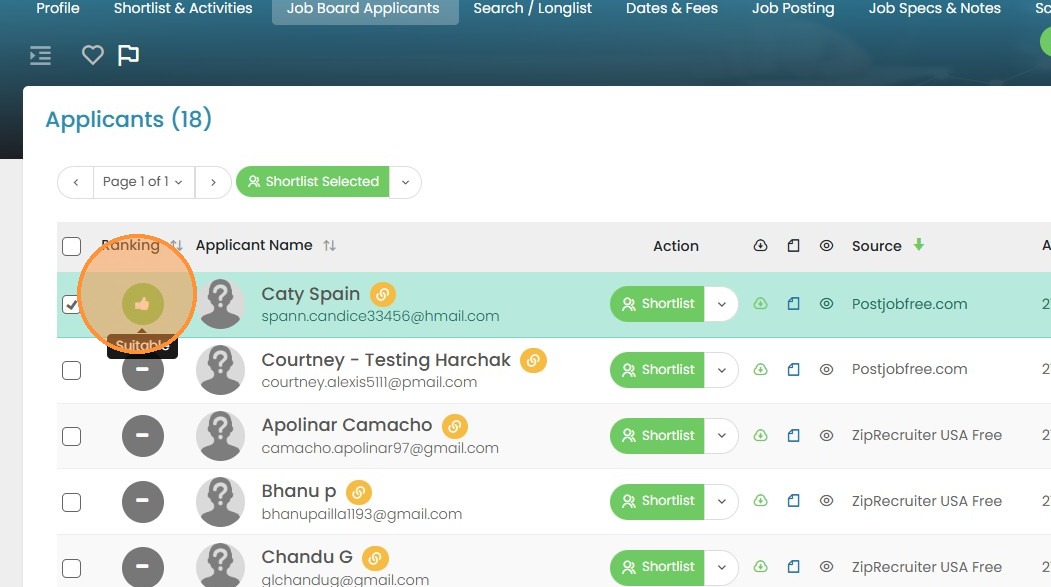This screenshot has width=1051, height=587.
Task: Click link icon beside Apolinar Camacho
Action: tap(455, 426)
